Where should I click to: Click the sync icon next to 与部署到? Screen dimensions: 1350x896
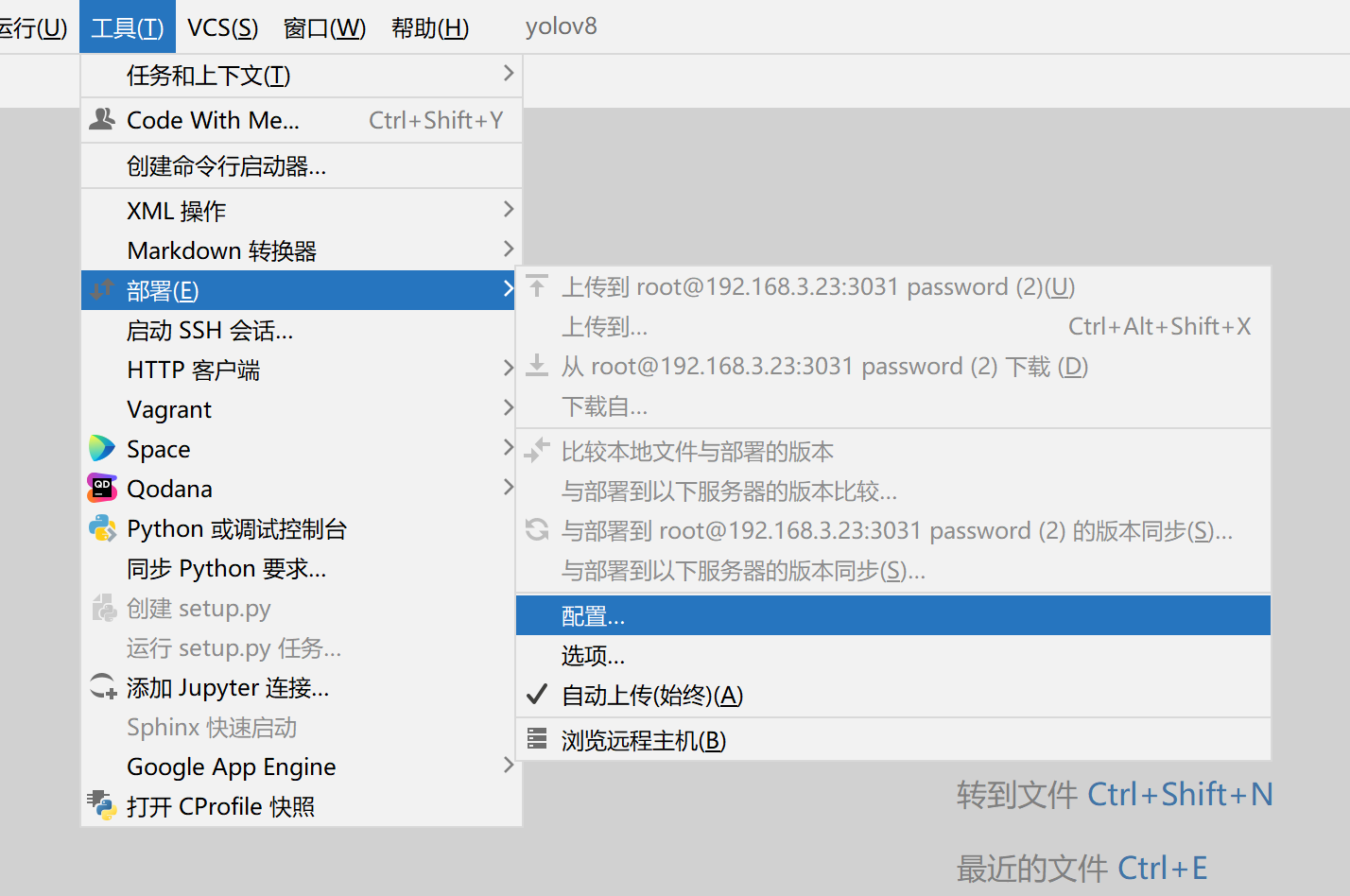pyautogui.click(x=536, y=530)
